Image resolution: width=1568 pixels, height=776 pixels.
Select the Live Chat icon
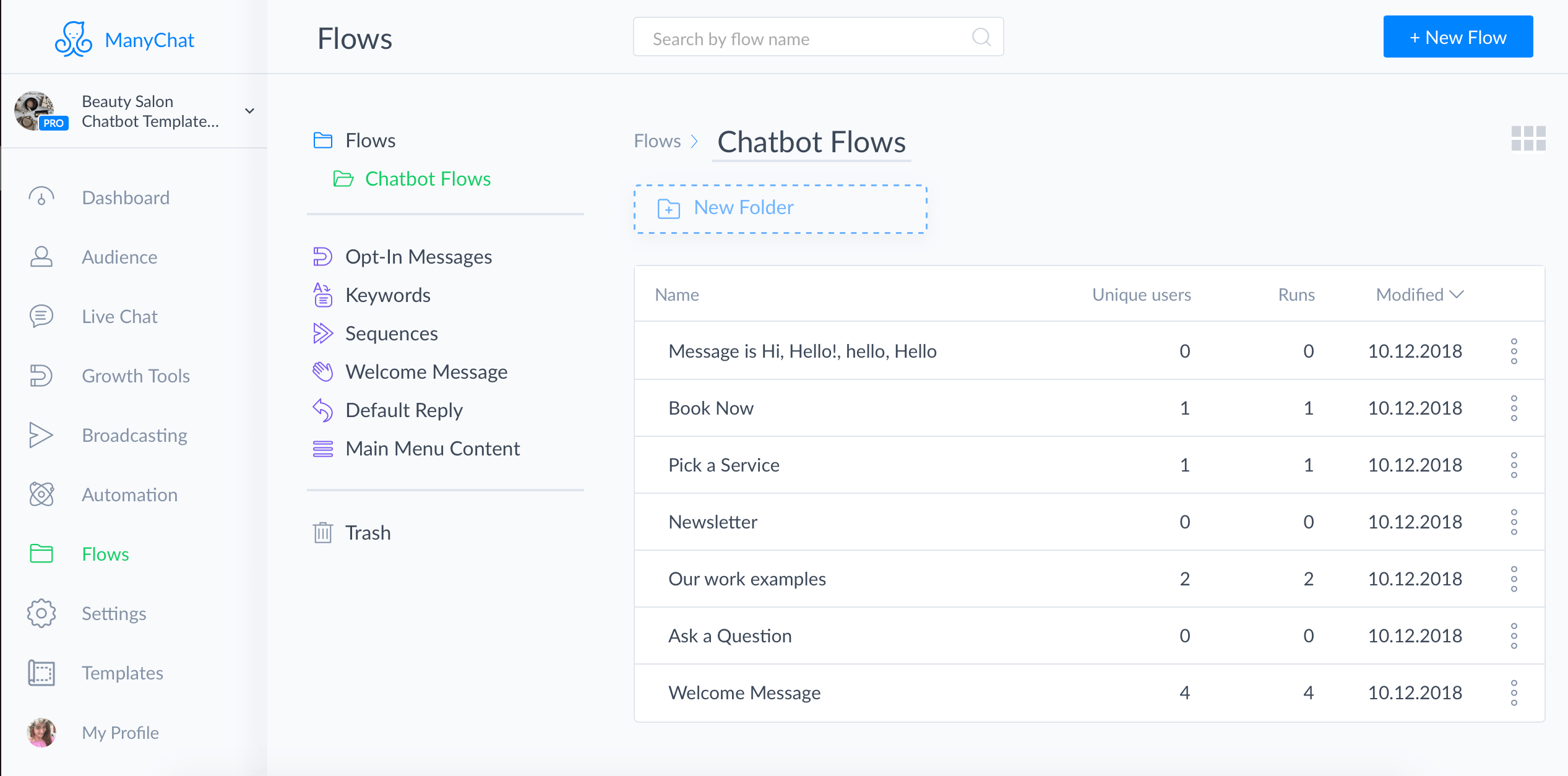pos(41,316)
